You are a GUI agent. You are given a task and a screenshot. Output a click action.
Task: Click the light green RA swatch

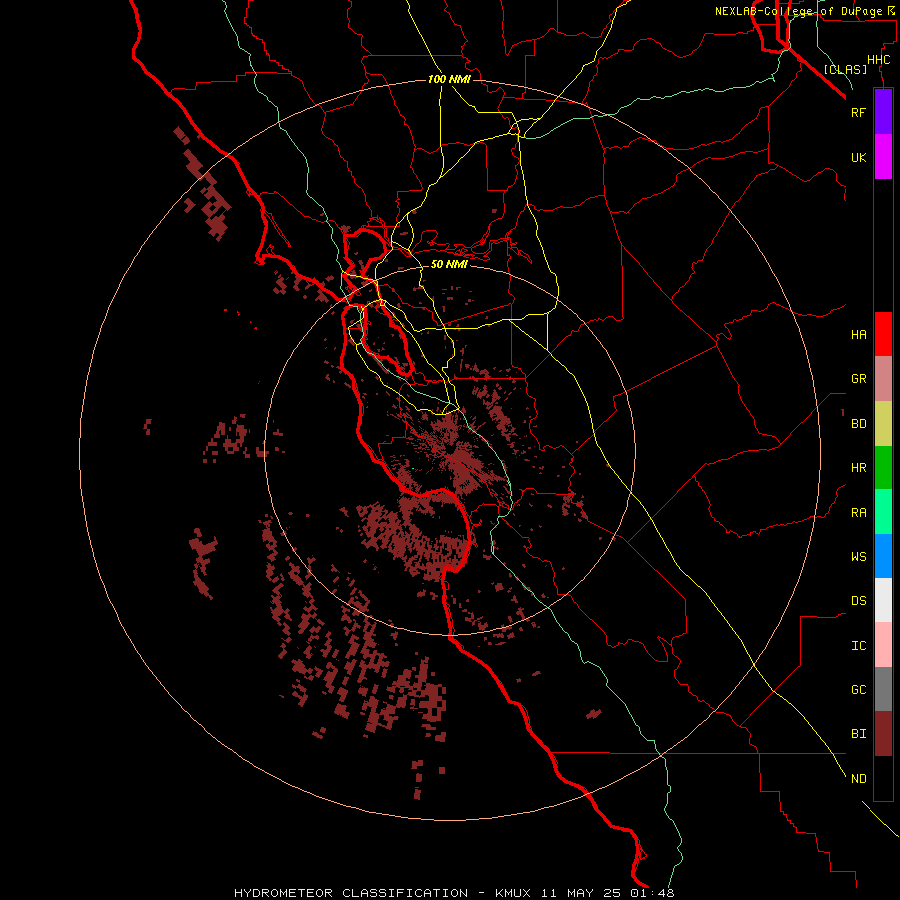[883, 512]
